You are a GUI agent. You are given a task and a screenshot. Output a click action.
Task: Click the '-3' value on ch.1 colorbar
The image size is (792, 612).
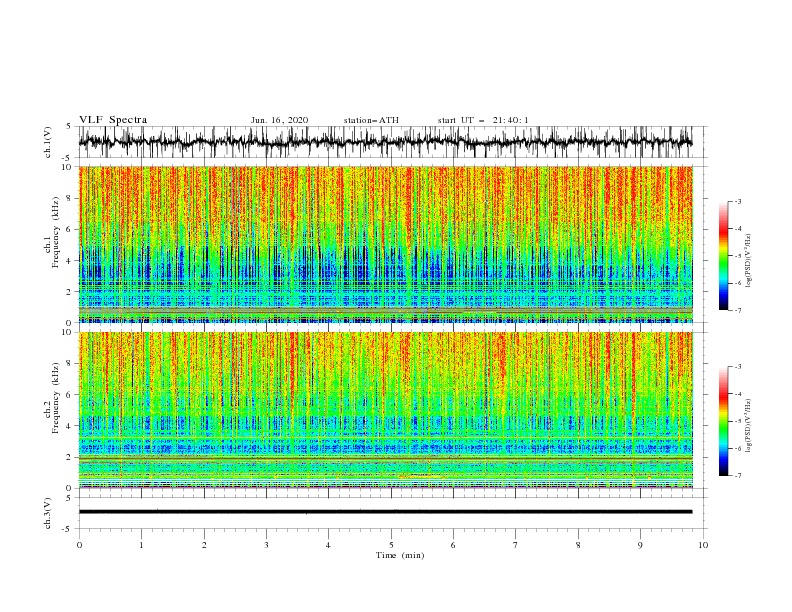click(x=737, y=201)
